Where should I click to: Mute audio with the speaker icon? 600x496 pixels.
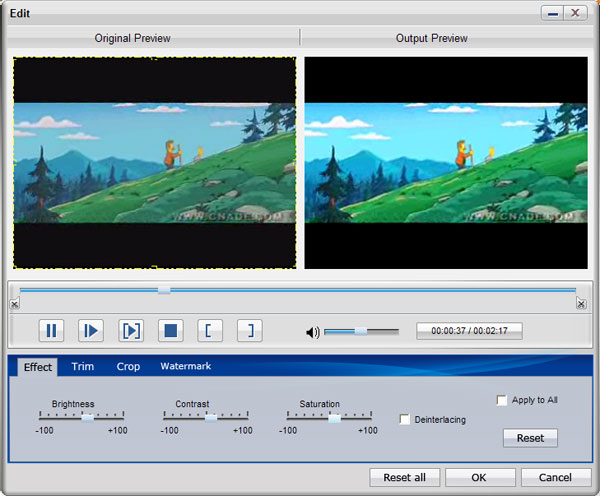[x=313, y=332]
